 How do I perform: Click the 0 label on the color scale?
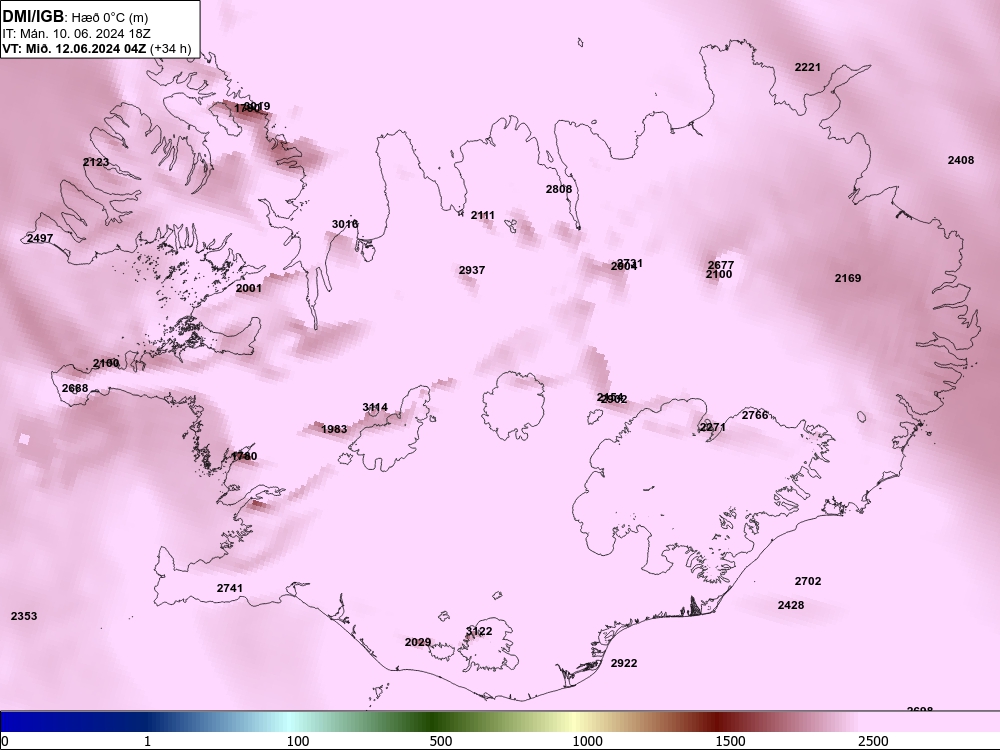click(5, 741)
